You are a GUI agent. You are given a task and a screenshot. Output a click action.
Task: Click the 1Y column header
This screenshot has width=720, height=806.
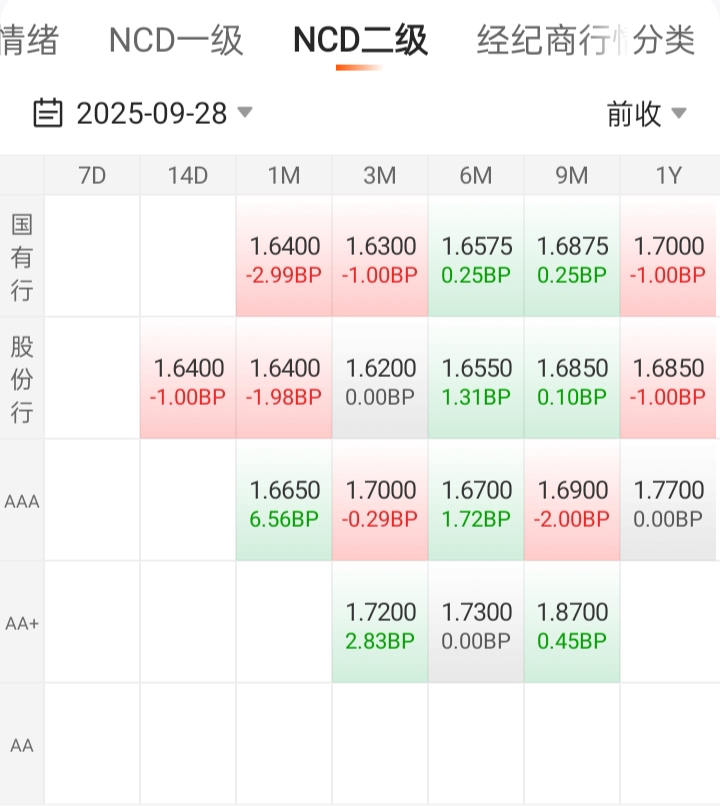[668, 176]
